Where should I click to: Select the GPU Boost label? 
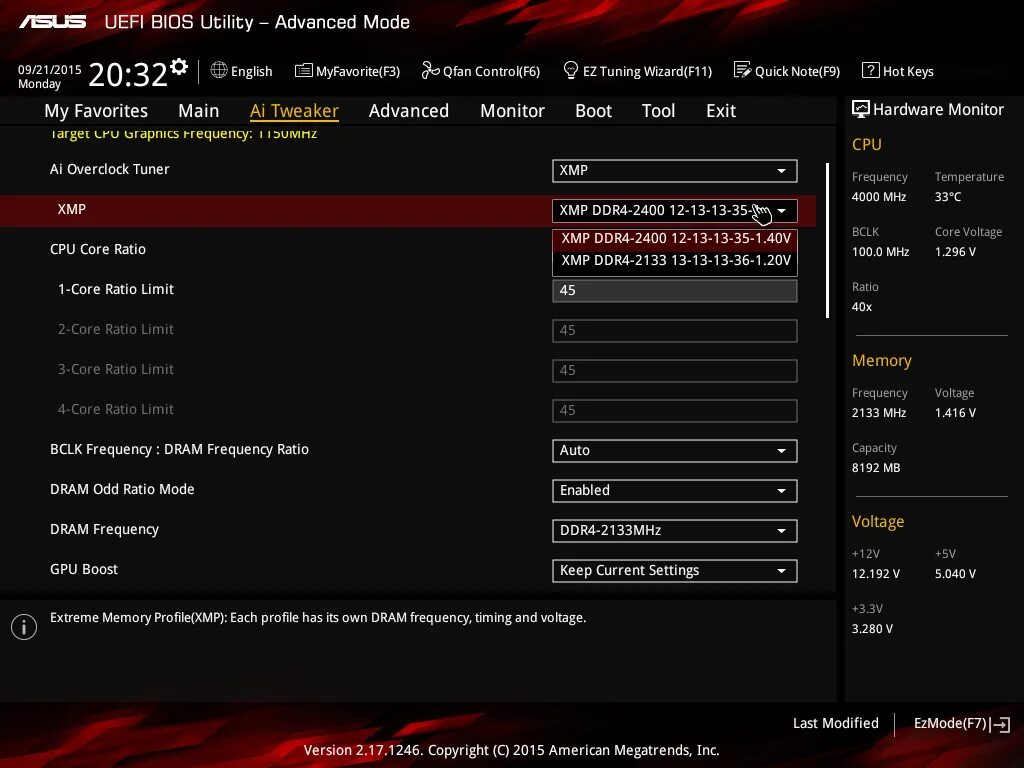[84, 569]
